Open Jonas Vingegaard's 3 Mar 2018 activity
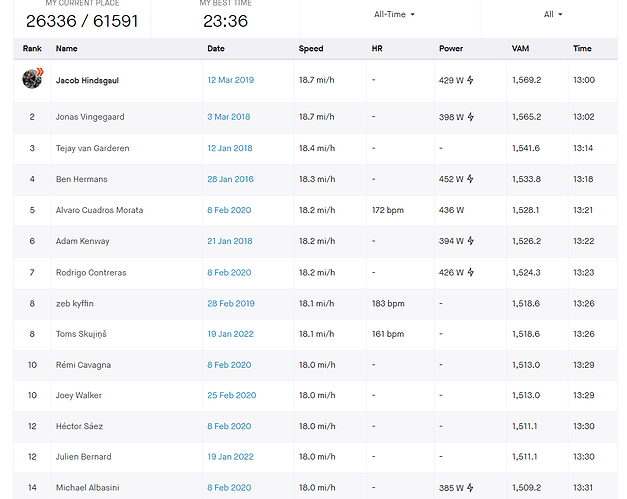This screenshot has width=627, height=499. [229, 117]
